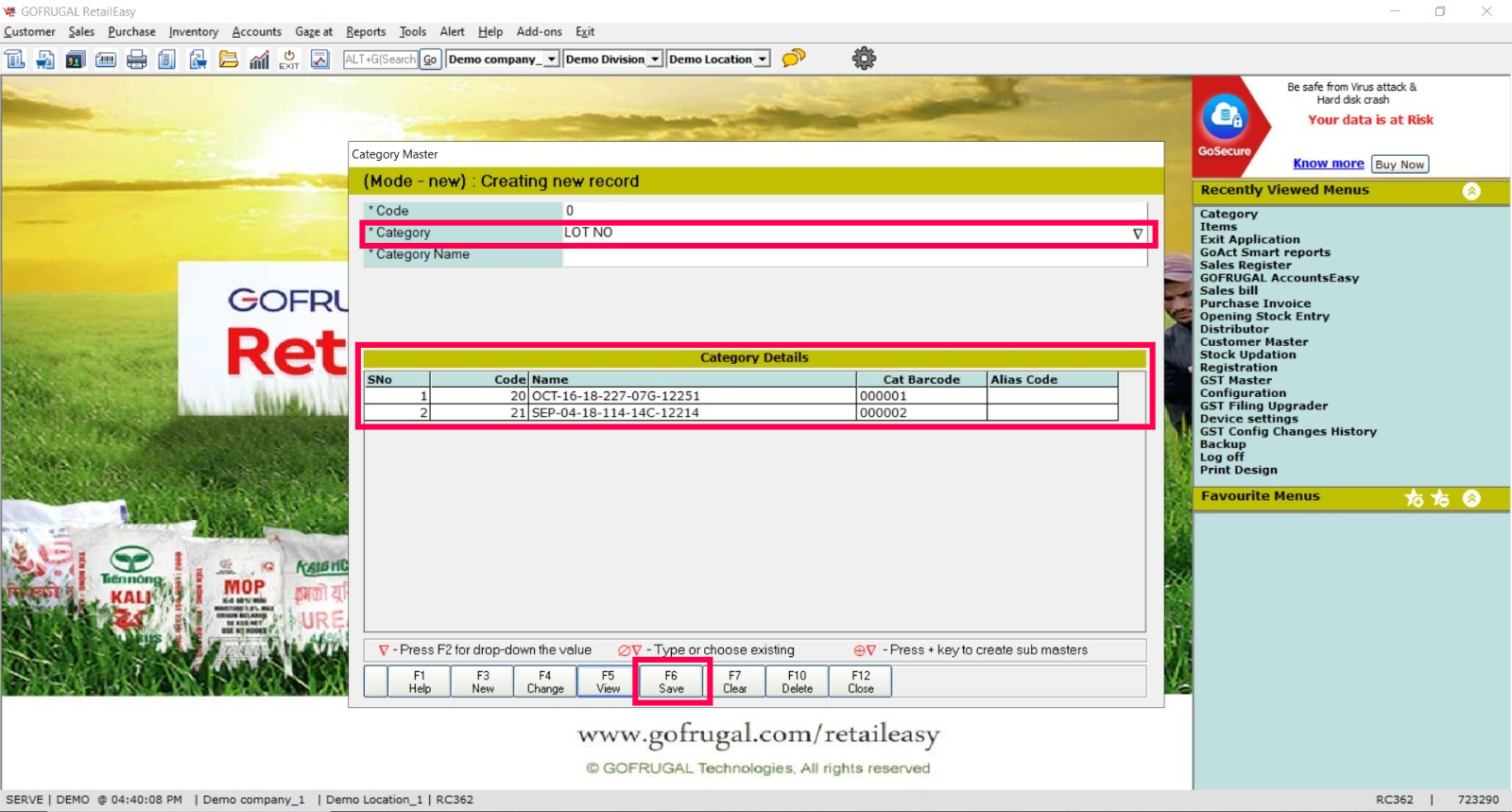Click the framed line-graph icon next to EXIT
Viewport: 1512px width, 812px height.
click(320, 60)
